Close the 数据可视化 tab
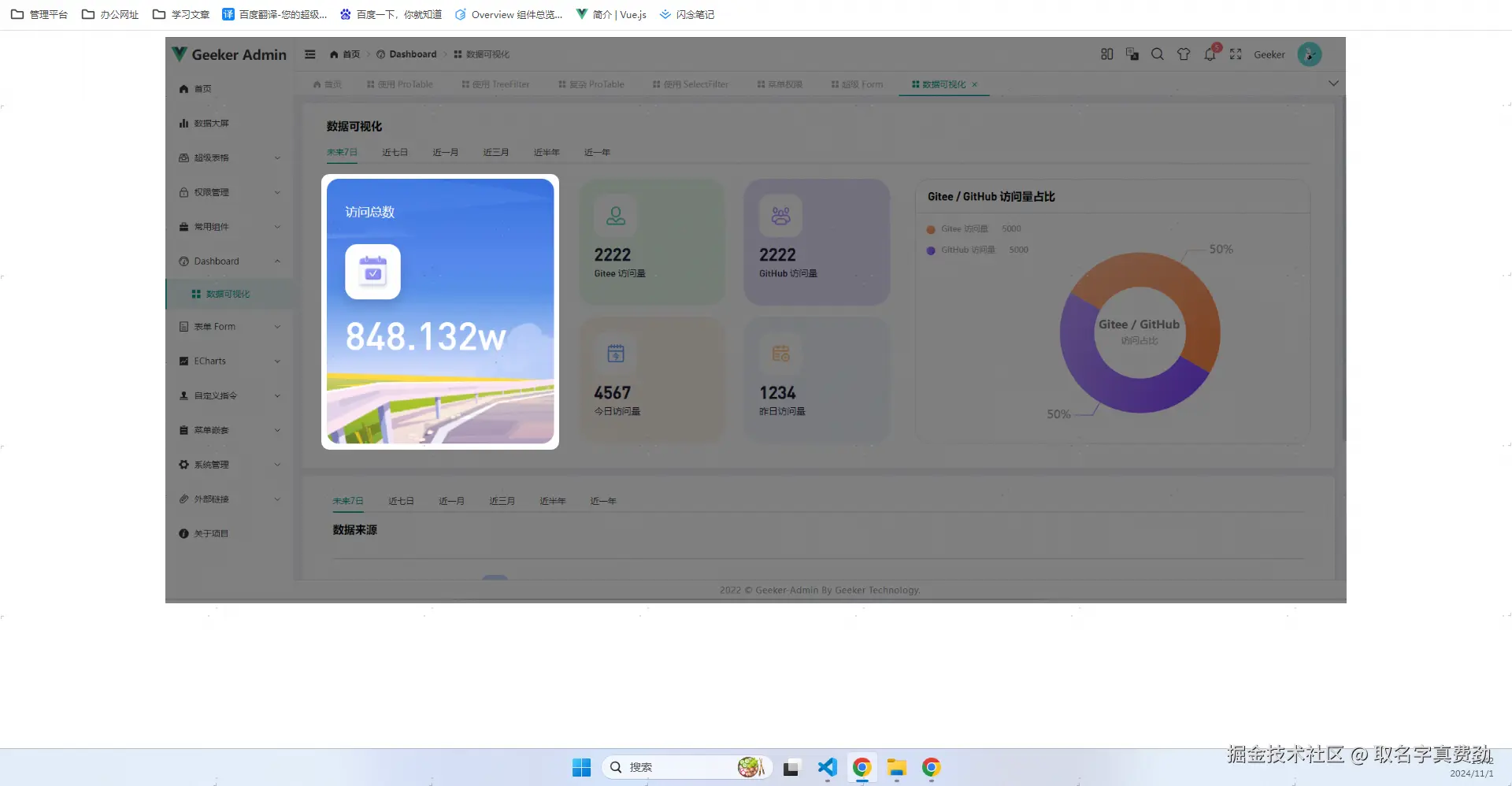This screenshot has height=786, width=1512. [x=975, y=84]
